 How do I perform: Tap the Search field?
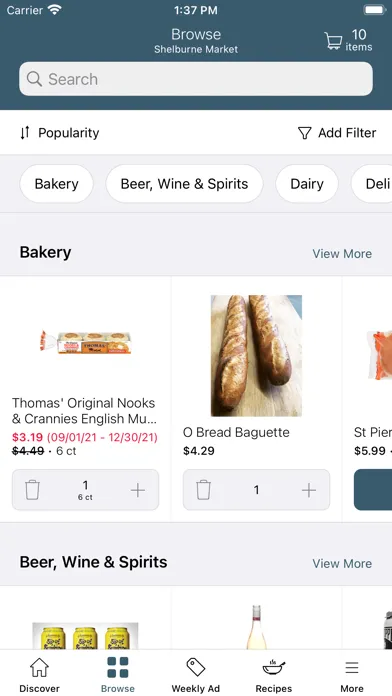196,79
